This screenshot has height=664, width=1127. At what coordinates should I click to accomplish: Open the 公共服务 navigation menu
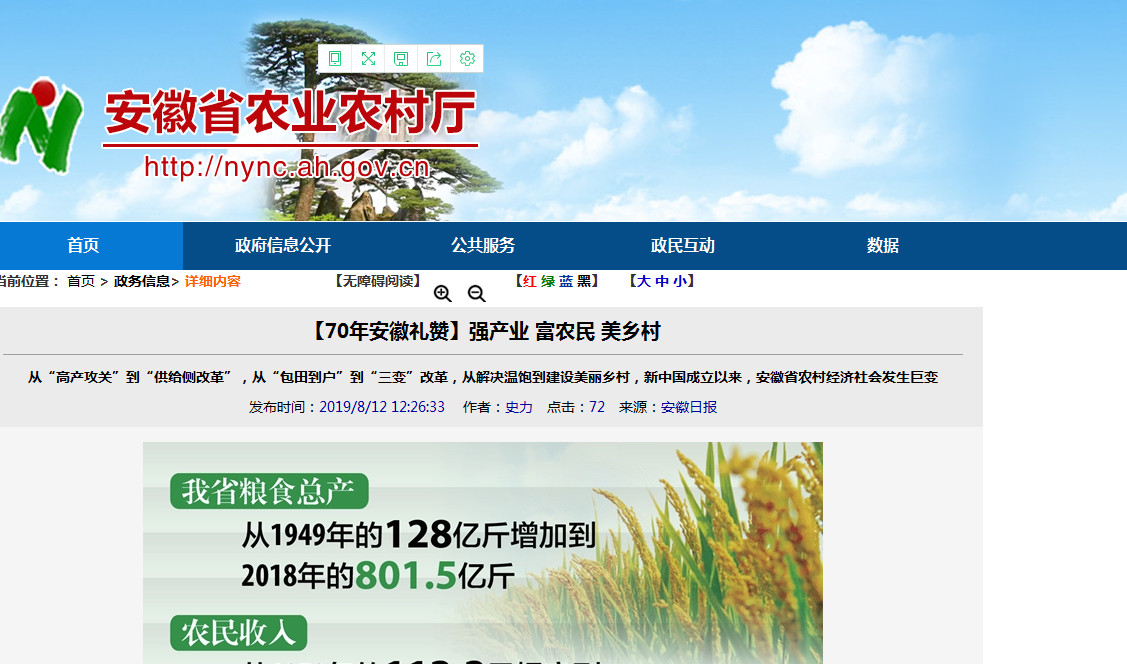click(x=483, y=246)
